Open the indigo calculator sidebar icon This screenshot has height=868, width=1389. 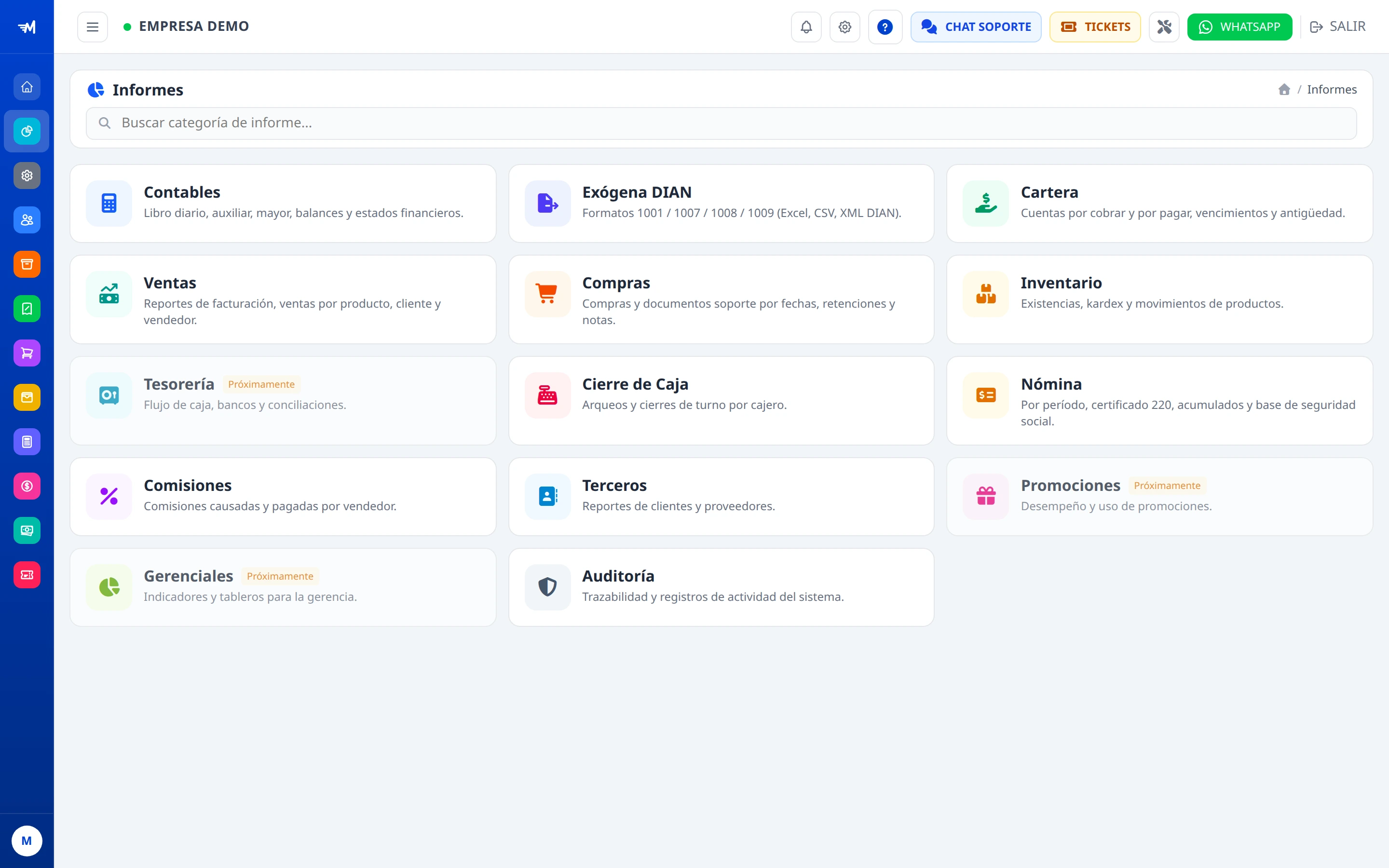tap(27, 442)
